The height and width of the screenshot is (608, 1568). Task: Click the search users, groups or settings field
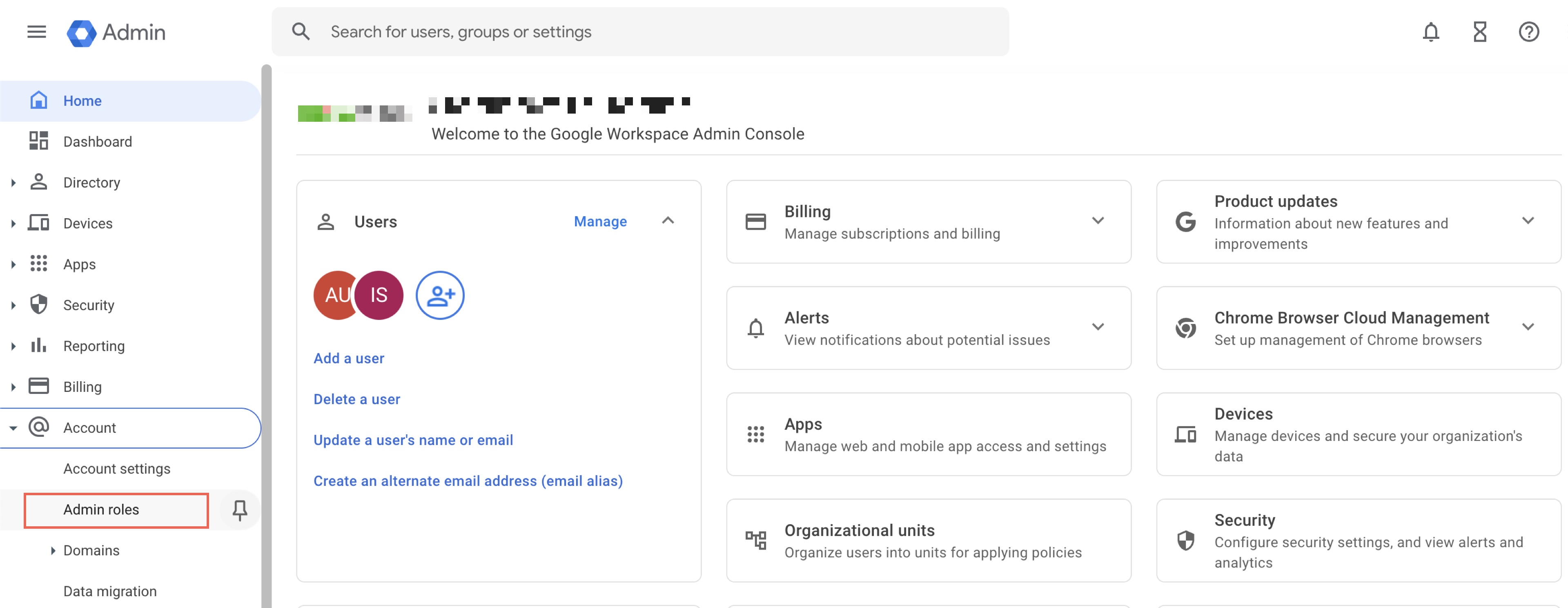640,32
